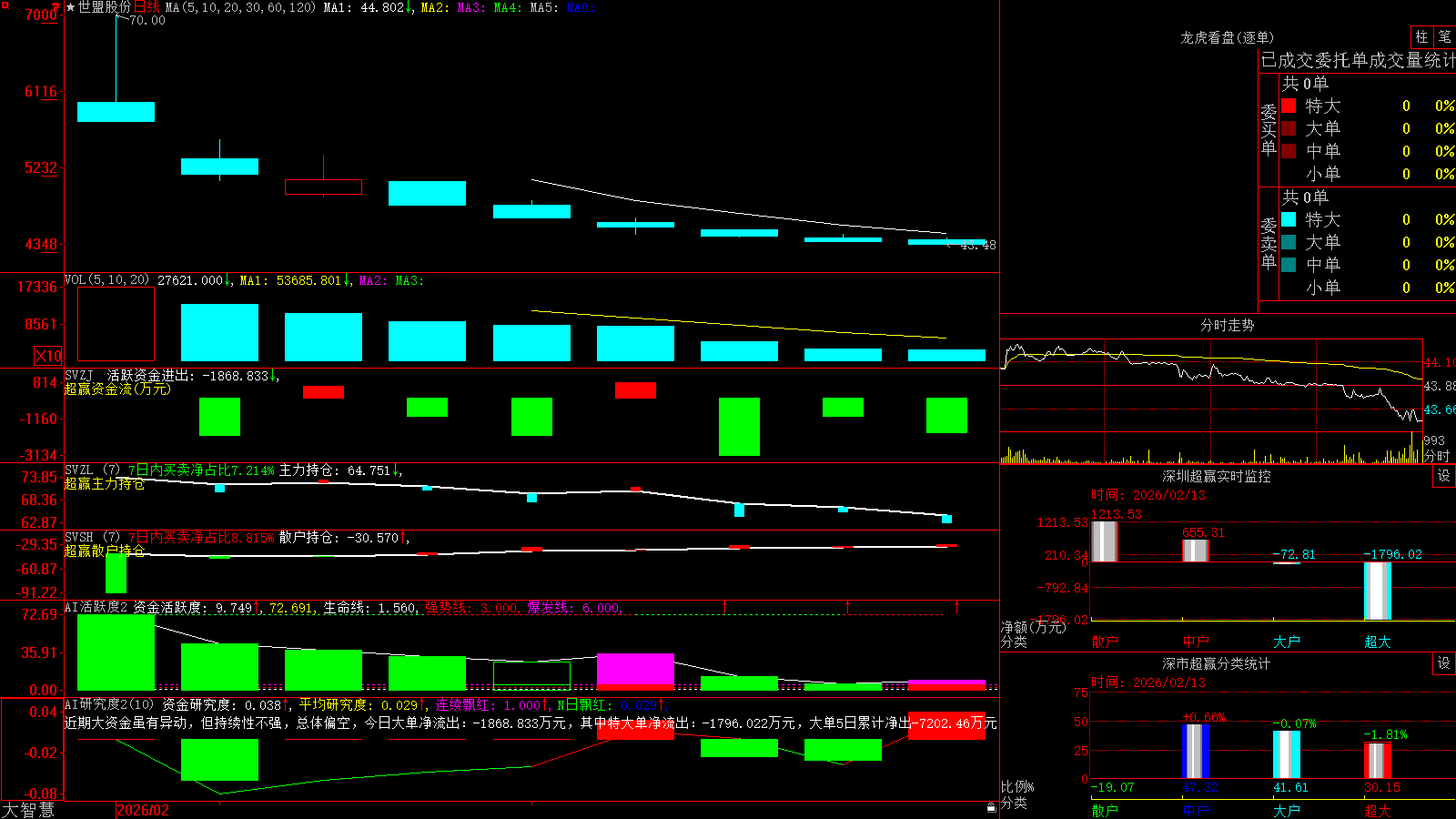This screenshot has width=1456, height=819.
Task: Click the hollow candlestick in the K-line chart
Action: pyautogui.click(x=323, y=187)
